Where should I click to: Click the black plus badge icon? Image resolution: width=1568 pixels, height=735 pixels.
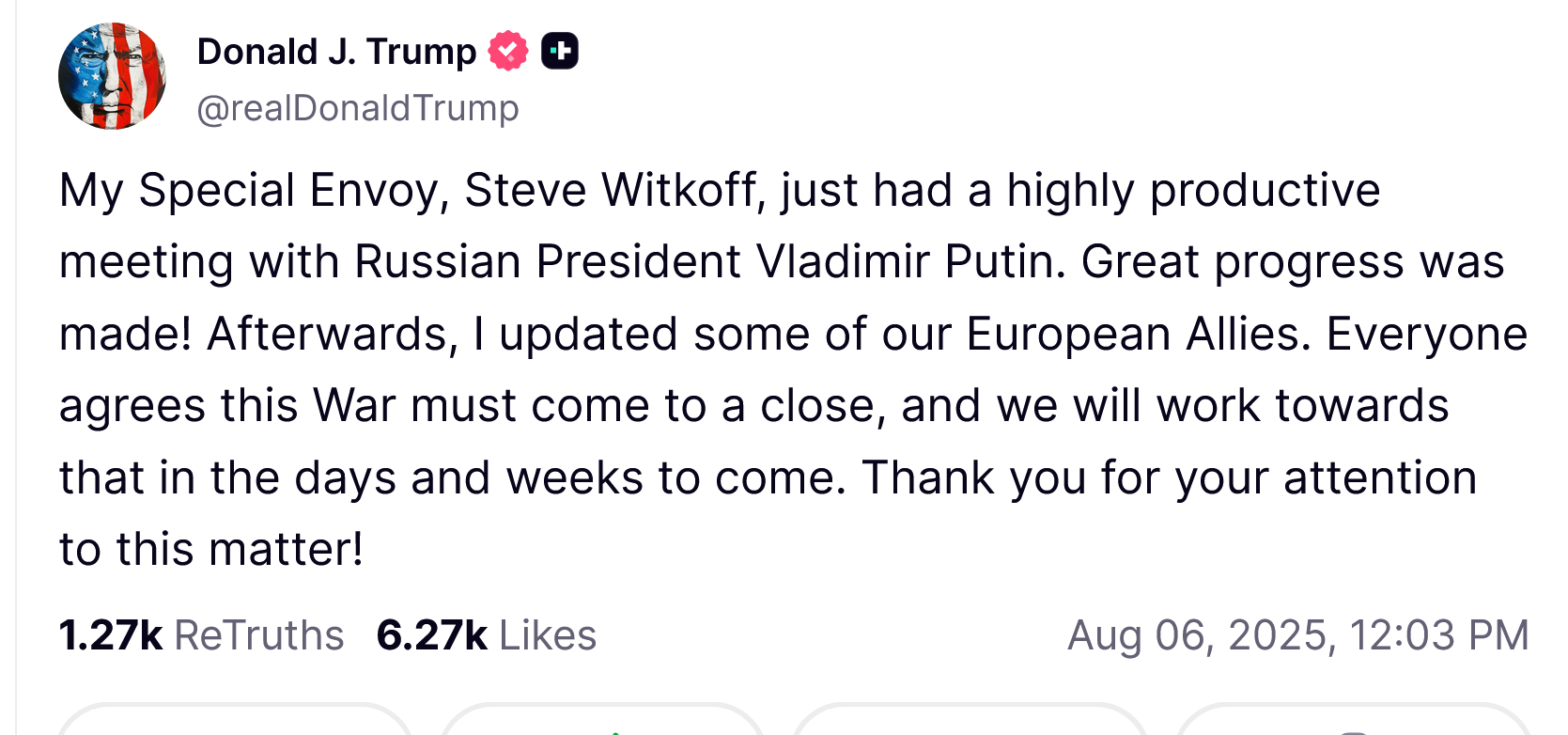[x=560, y=51]
